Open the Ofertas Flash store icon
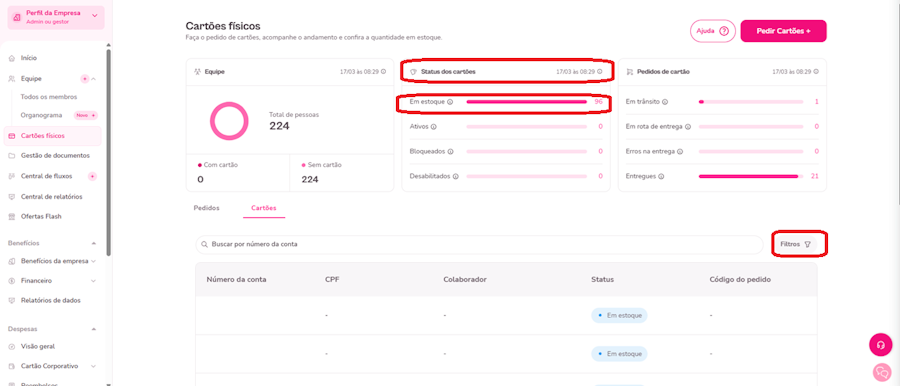900x386 pixels. tap(11, 217)
